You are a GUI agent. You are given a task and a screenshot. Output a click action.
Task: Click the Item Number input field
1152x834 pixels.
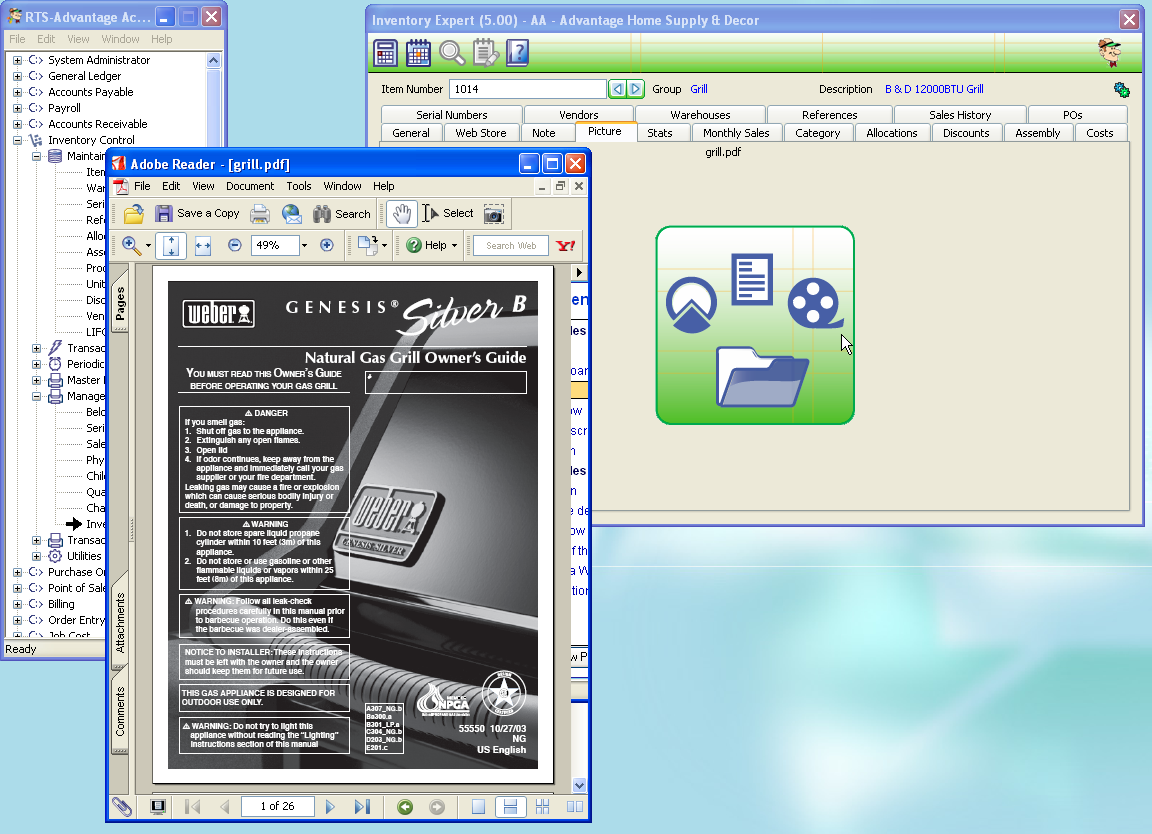528,89
